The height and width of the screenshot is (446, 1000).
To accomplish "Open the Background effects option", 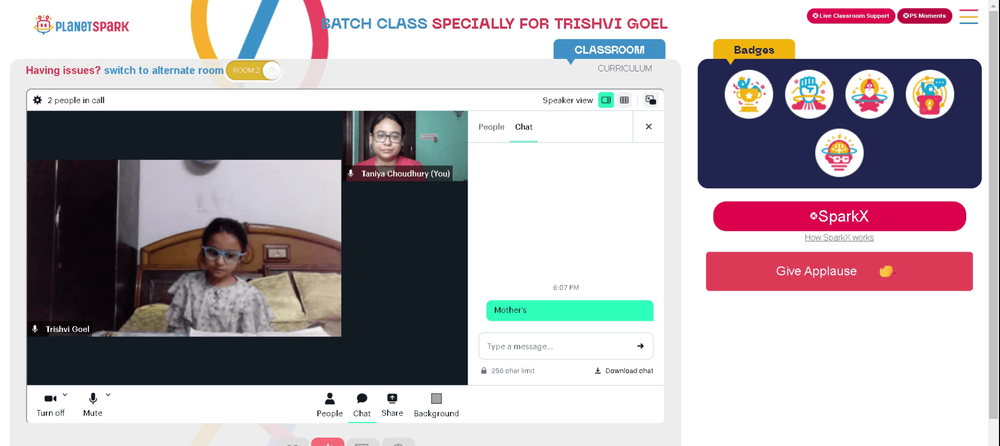I will point(436,405).
